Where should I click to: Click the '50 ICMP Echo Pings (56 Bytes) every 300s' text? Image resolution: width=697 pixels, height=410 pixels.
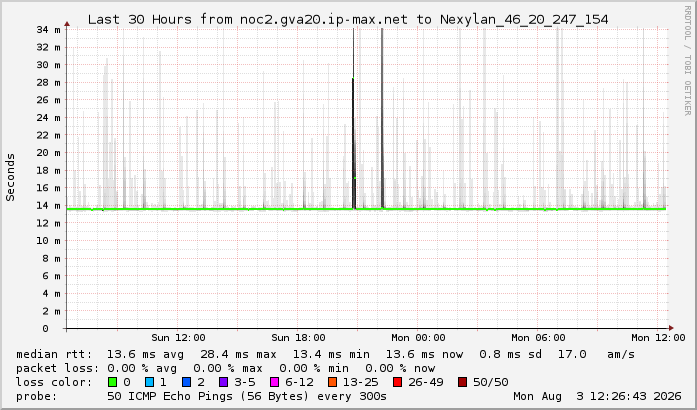[247, 396]
